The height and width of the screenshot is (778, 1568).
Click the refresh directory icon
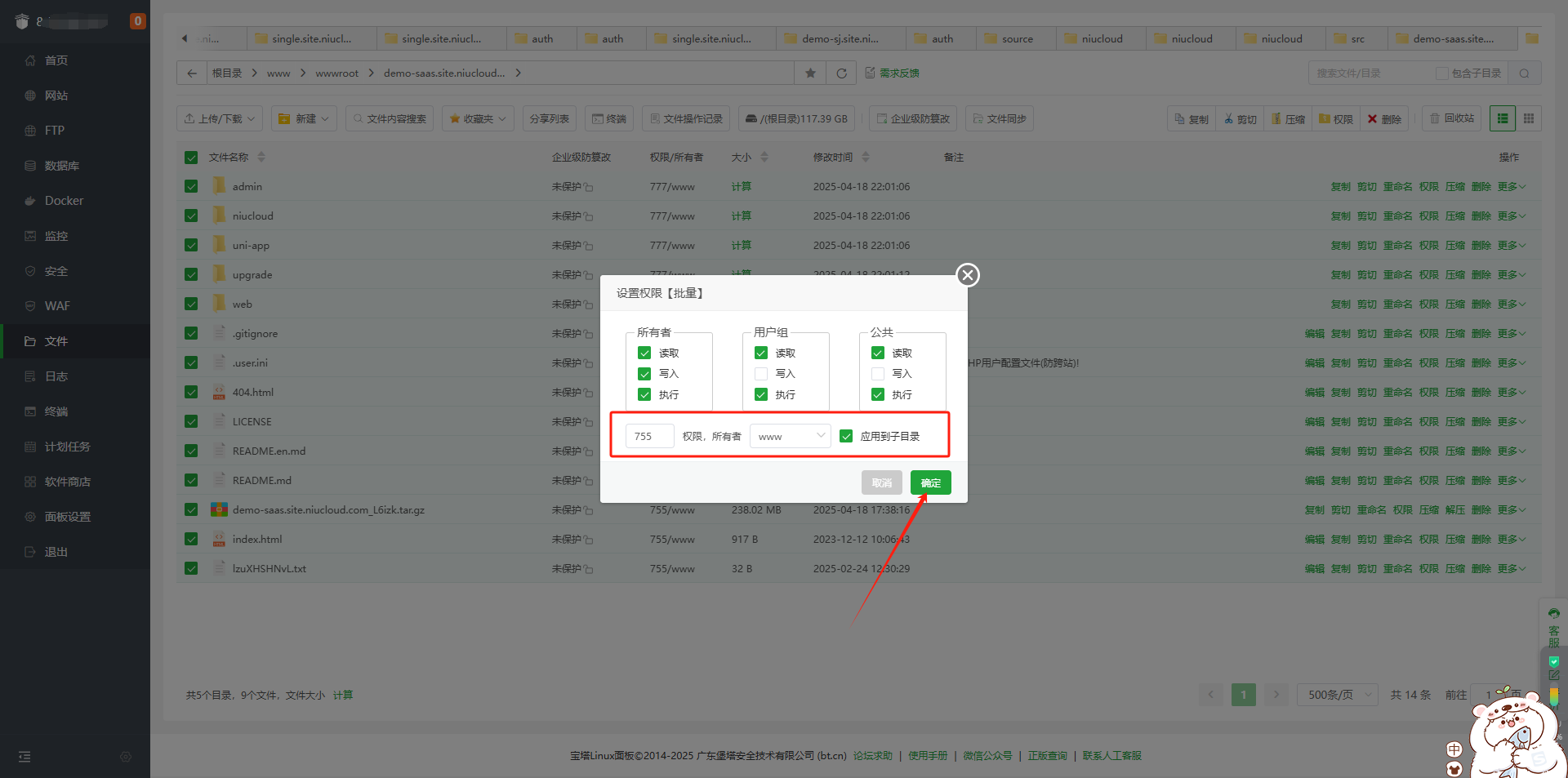[841, 73]
